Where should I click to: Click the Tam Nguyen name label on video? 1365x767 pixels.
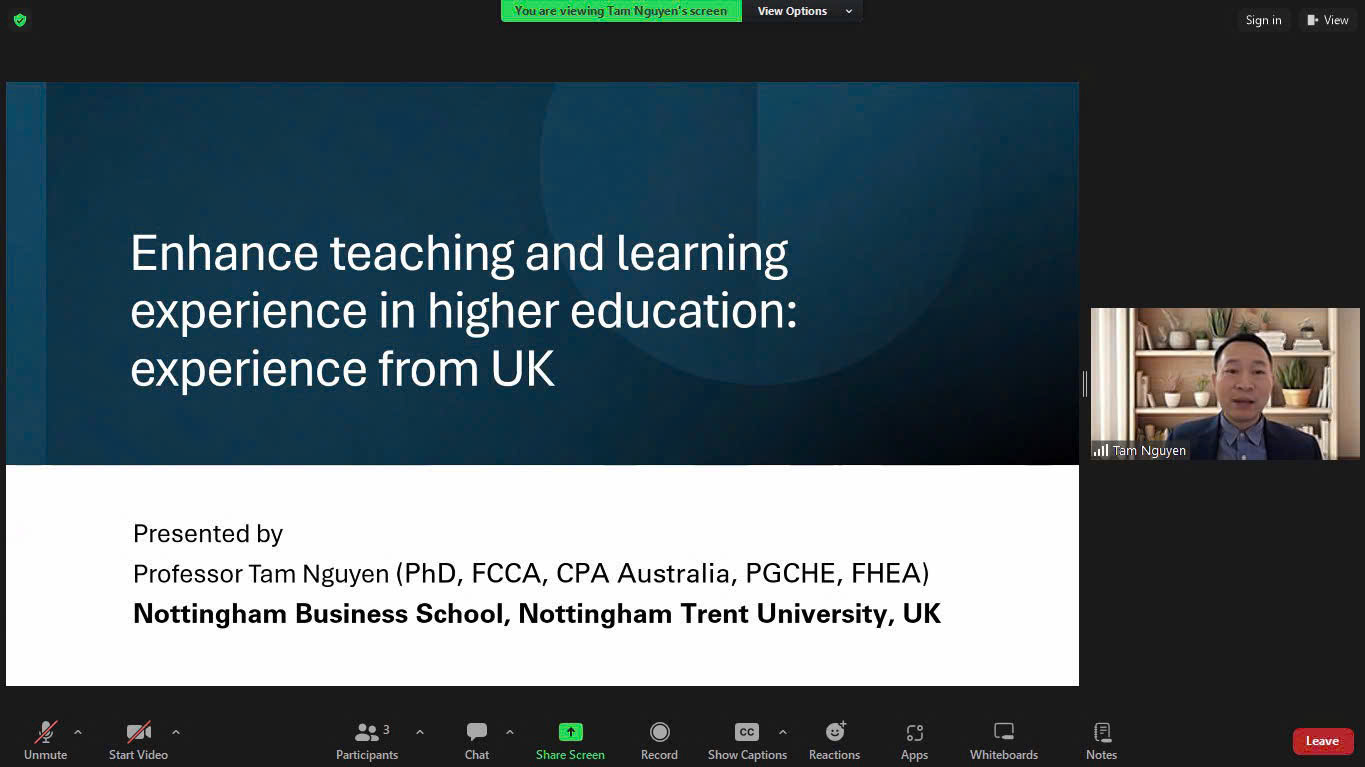tap(1149, 451)
